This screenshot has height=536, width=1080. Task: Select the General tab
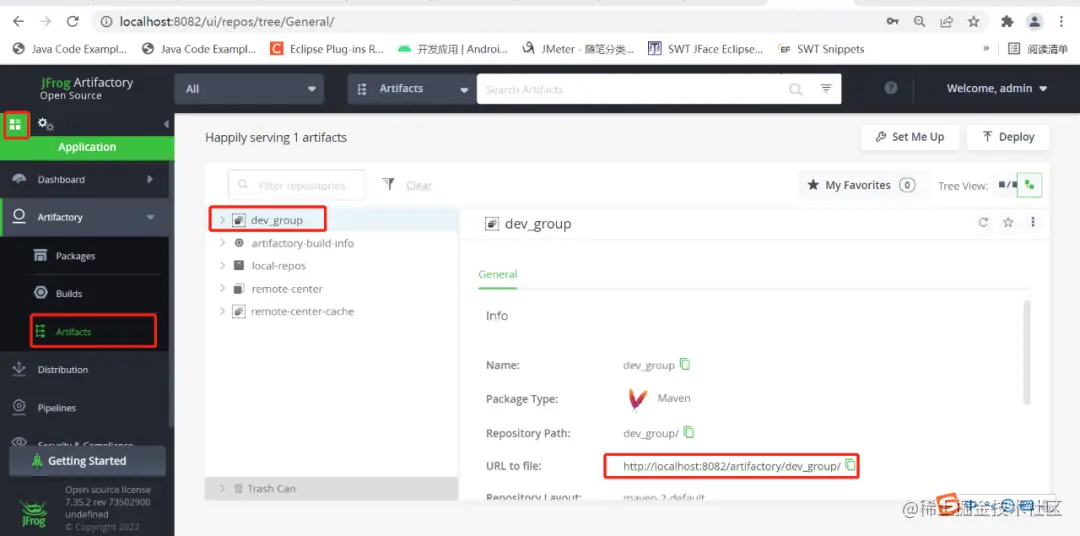[497, 274]
